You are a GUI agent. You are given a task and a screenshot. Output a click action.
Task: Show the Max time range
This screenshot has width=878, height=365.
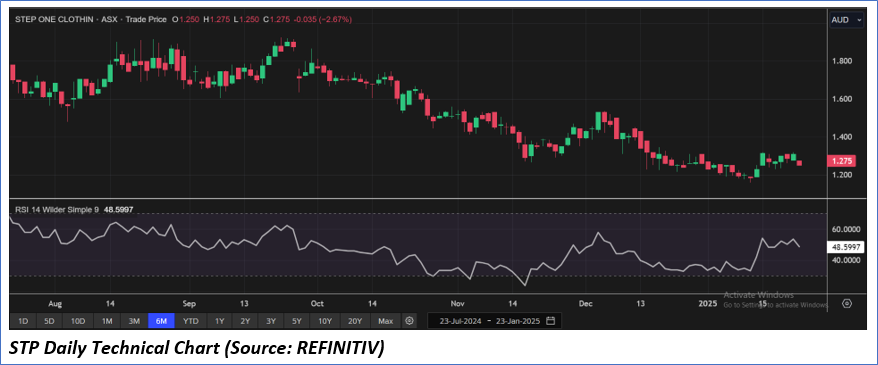[x=385, y=321]
